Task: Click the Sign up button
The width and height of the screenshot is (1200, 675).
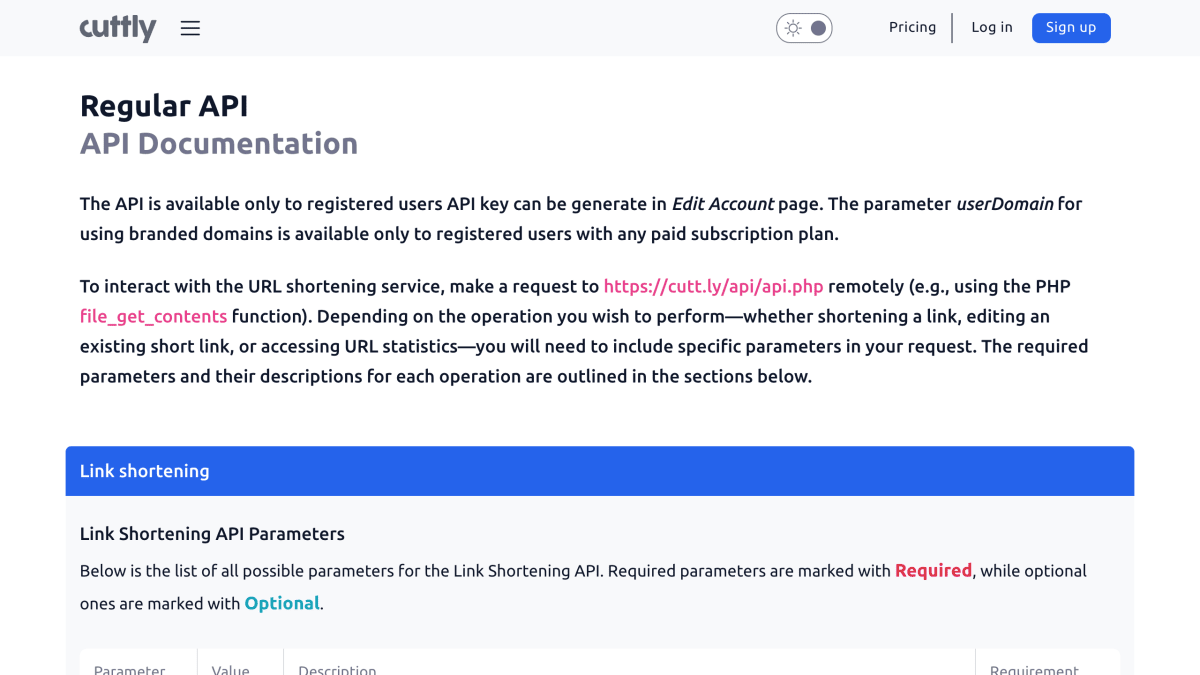Action: (1071, 28)
